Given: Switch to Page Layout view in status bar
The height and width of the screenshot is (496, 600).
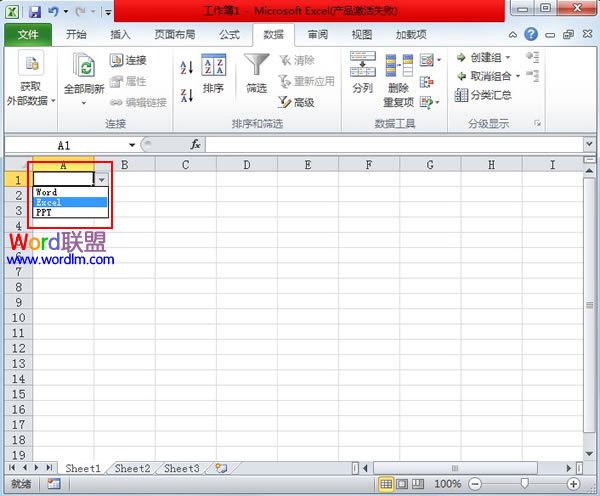Looking at the screenshot, I should pos(403,484).
